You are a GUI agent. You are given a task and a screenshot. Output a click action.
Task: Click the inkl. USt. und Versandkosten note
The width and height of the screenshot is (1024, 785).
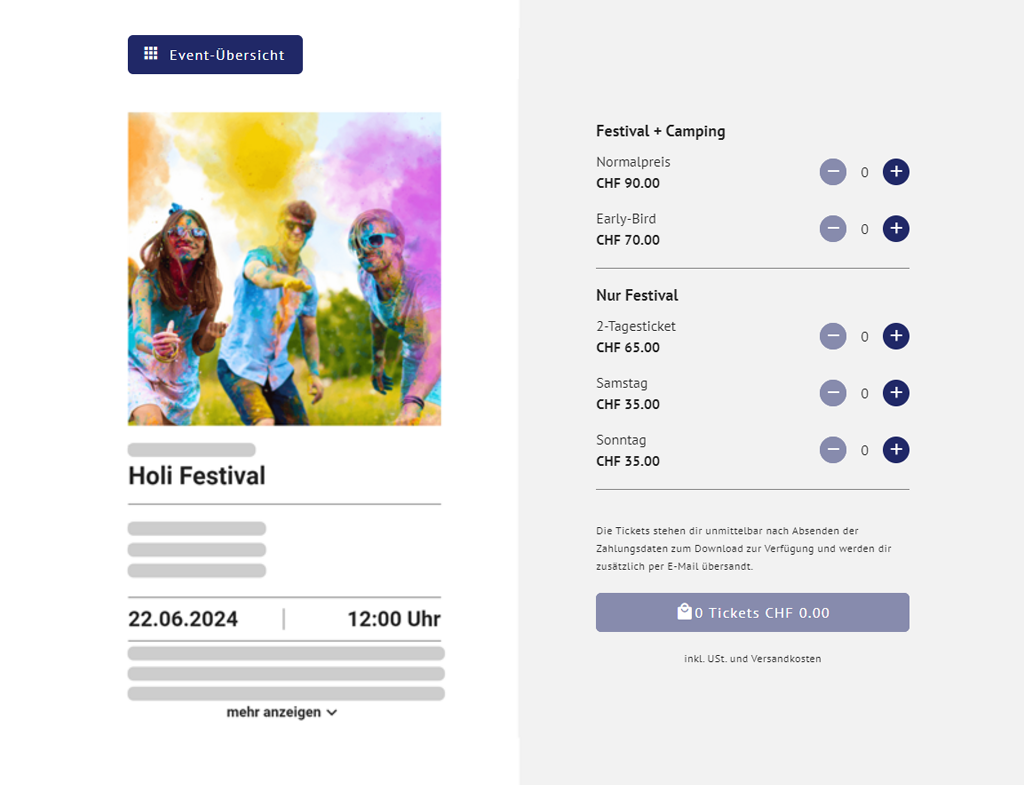pos(752,659)
